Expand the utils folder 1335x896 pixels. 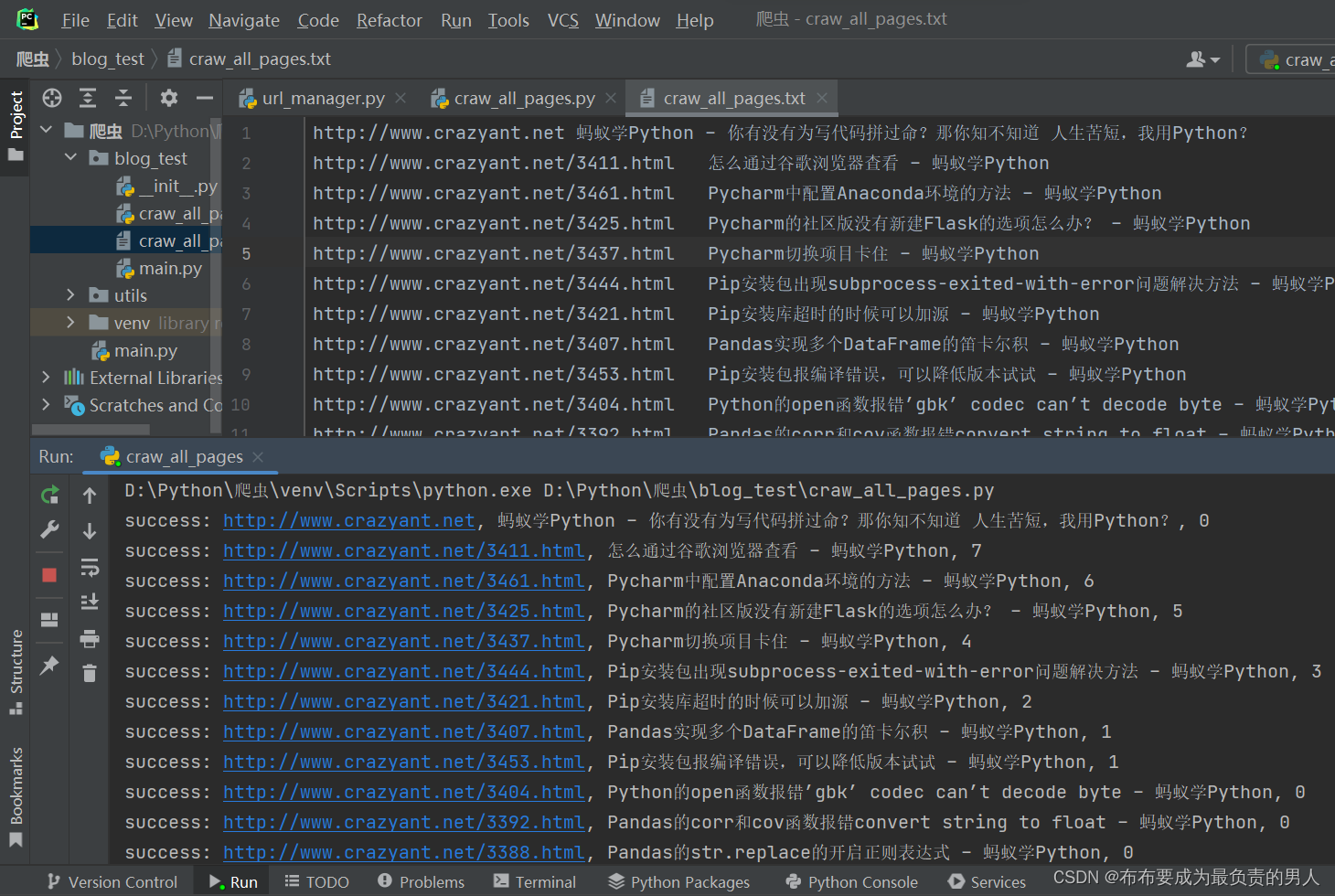(71, 295)
